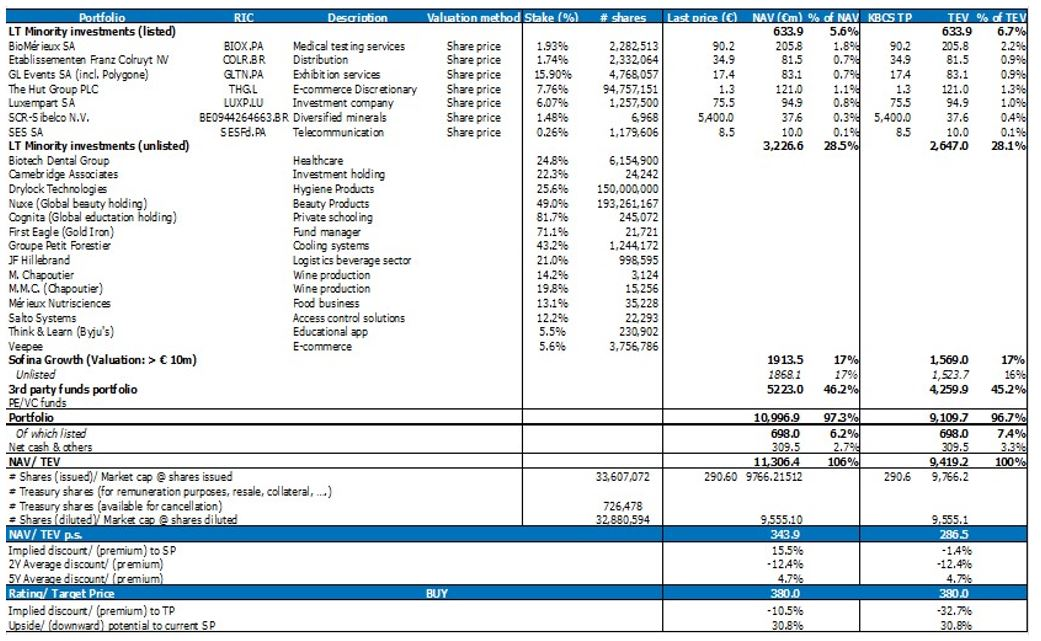Click the blue "NAV/ TEV p.s." row label
Image resolution: width=1041 pixels, height=641 pixels.
coord(46,535)
